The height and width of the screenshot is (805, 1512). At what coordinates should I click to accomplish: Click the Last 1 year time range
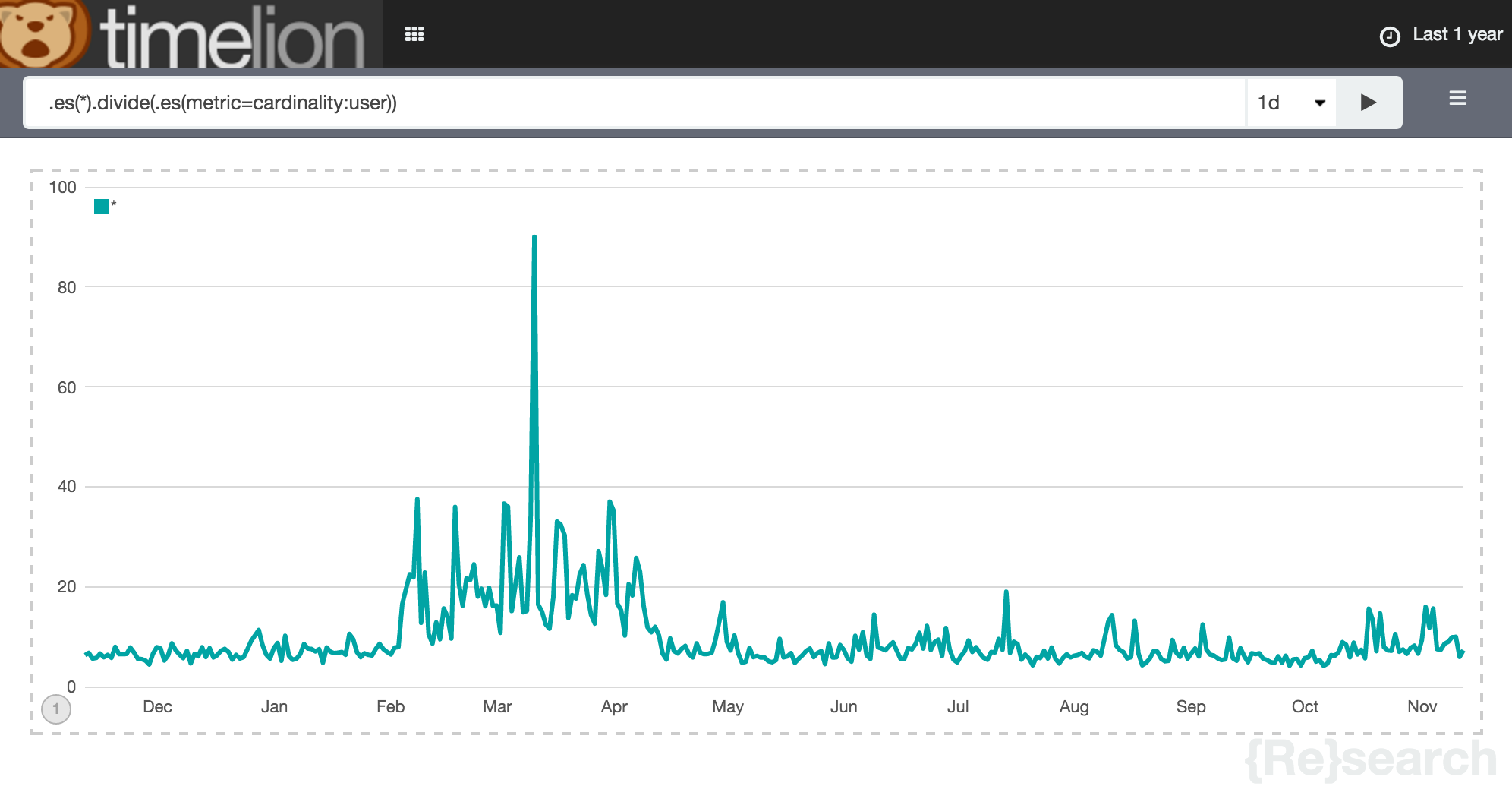click(x=1457, y=34)
